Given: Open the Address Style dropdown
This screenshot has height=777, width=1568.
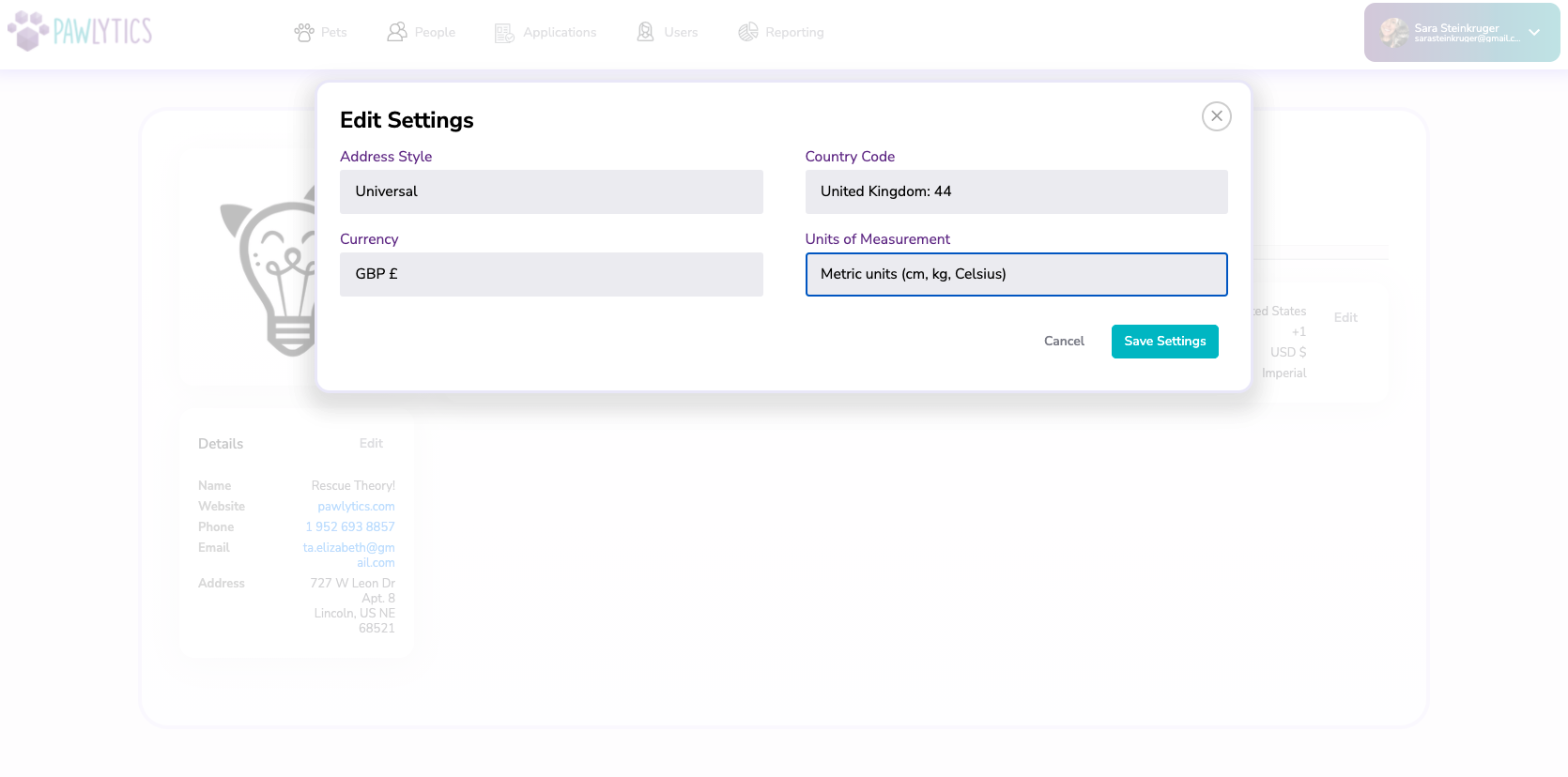Looking at the screenshot, I should pos(551,191).
